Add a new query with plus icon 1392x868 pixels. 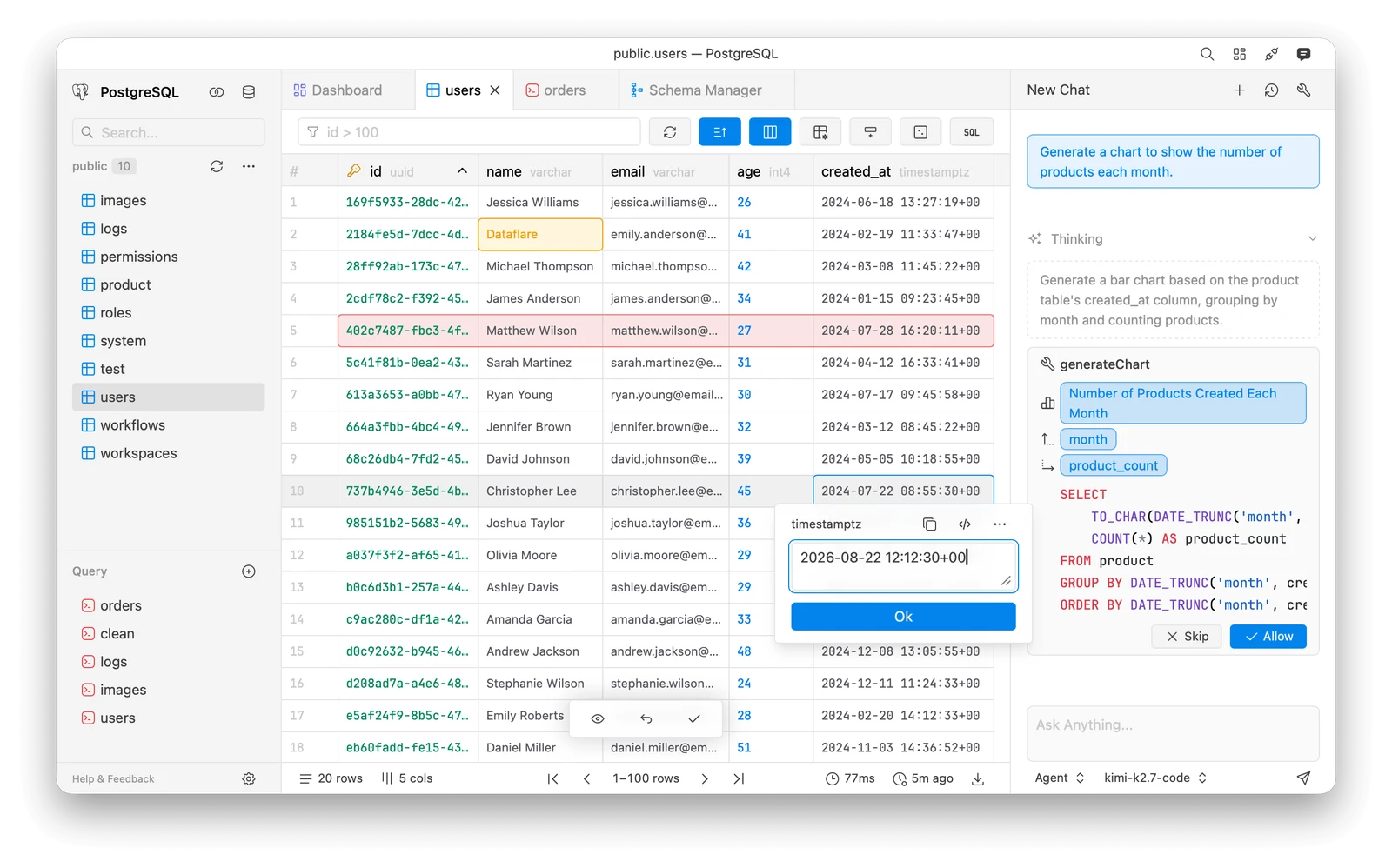249,571
